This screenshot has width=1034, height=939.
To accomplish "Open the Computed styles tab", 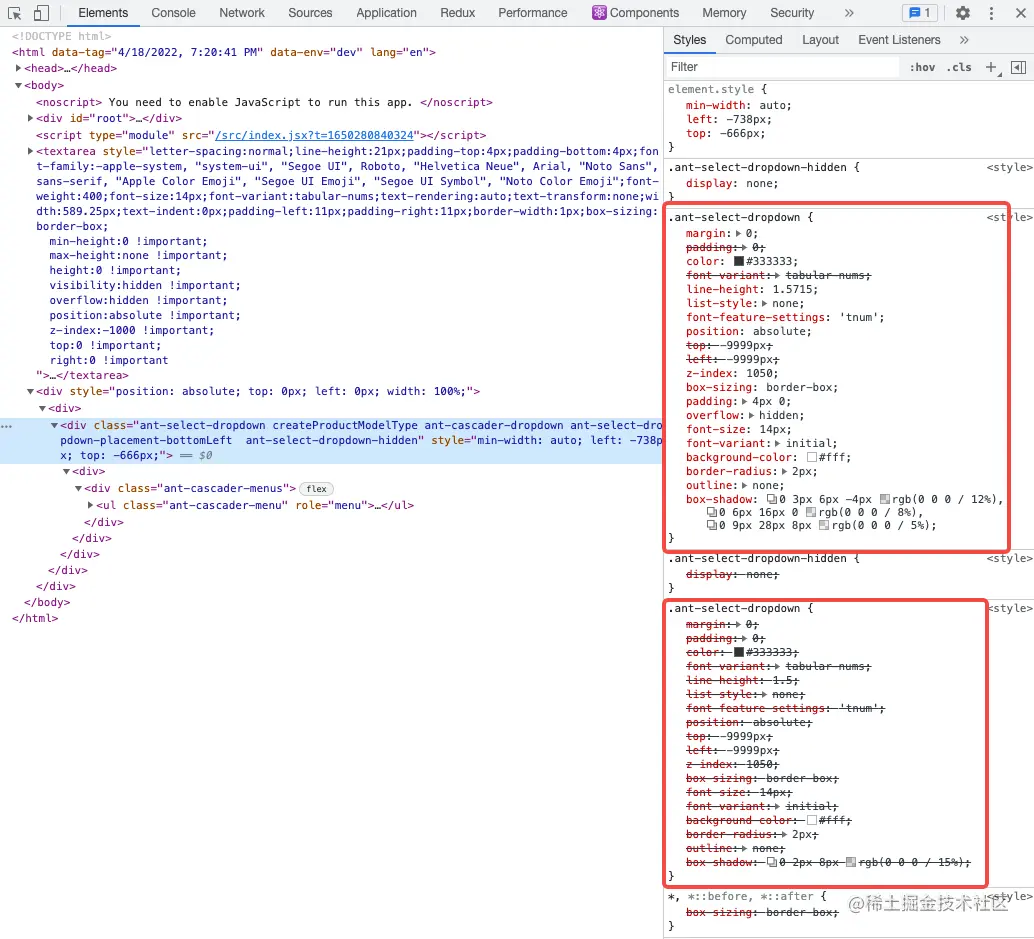I will click(753, 40).
